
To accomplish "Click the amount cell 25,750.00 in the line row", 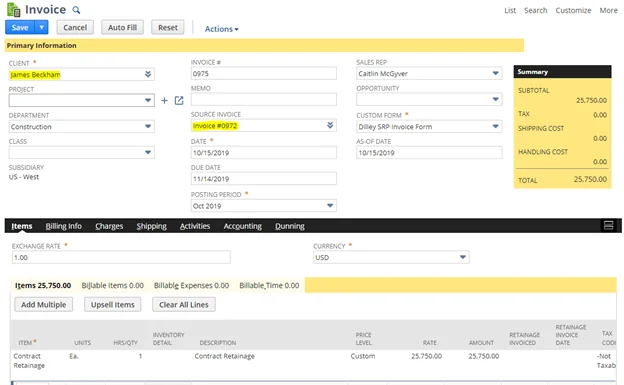I will tap(484, 356).
